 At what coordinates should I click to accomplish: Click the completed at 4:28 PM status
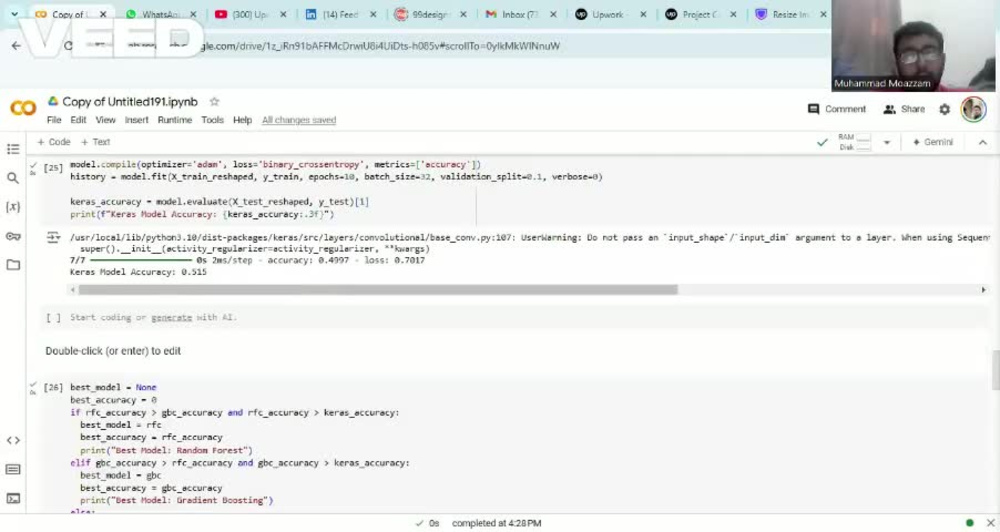tap(497, 523)
